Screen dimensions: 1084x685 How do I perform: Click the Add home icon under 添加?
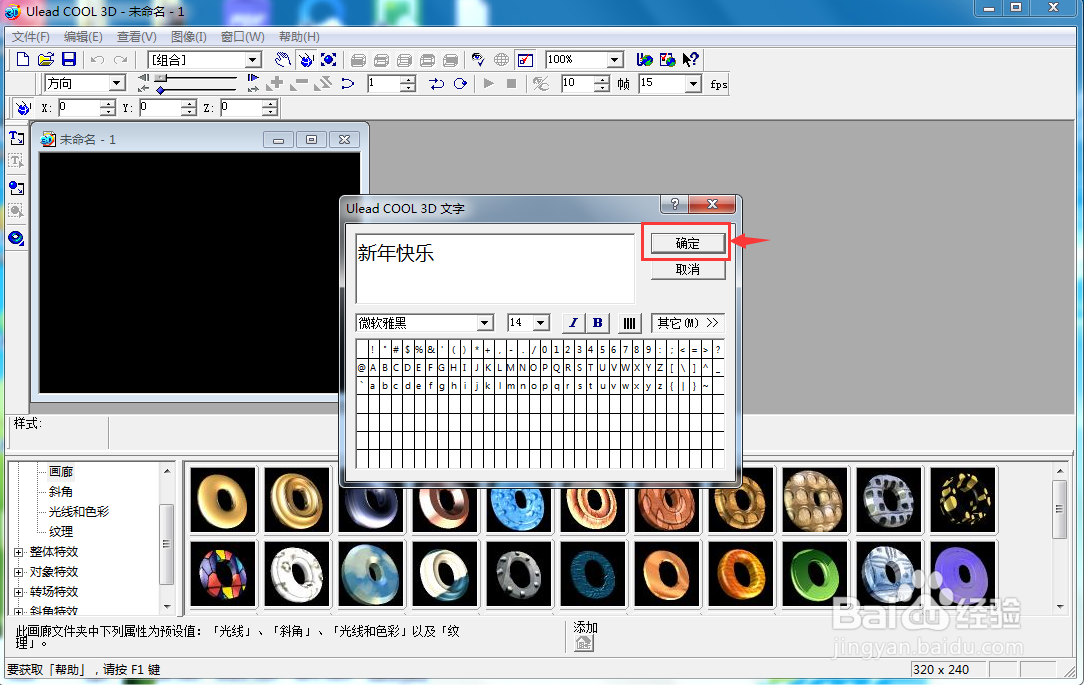pos(584,644)
